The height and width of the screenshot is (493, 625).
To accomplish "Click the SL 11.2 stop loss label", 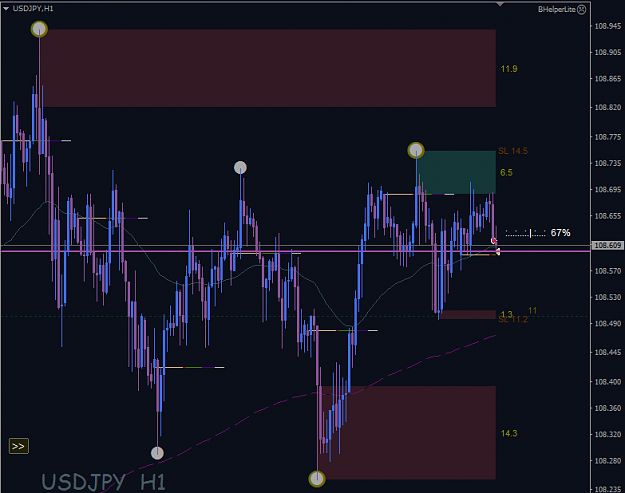I will click(x=513, y=320).
